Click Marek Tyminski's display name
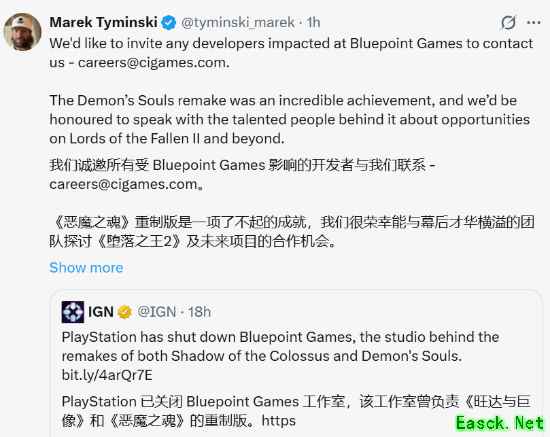 pyautogui.click(x=103, y=22)
